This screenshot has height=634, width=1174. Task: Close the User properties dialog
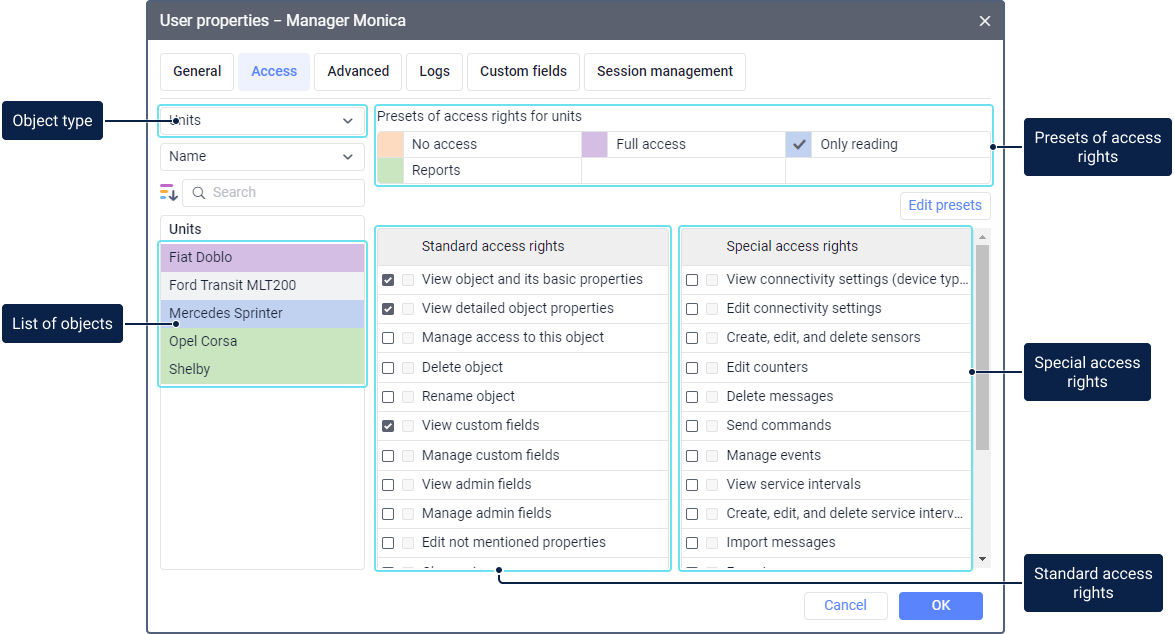(x=984, y=21)
